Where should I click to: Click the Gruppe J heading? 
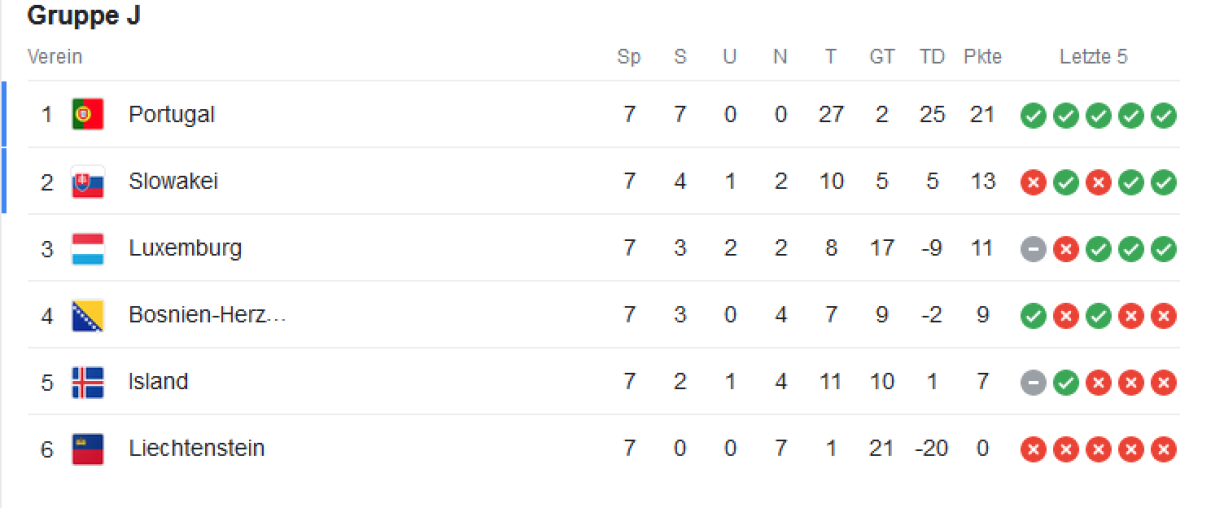tap(83, 16)
